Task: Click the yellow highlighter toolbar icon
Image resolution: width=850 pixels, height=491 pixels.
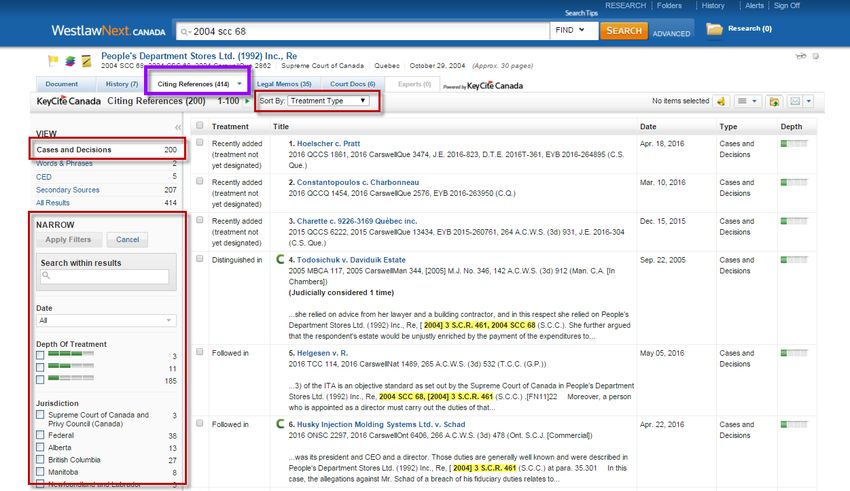Action: 721,101
